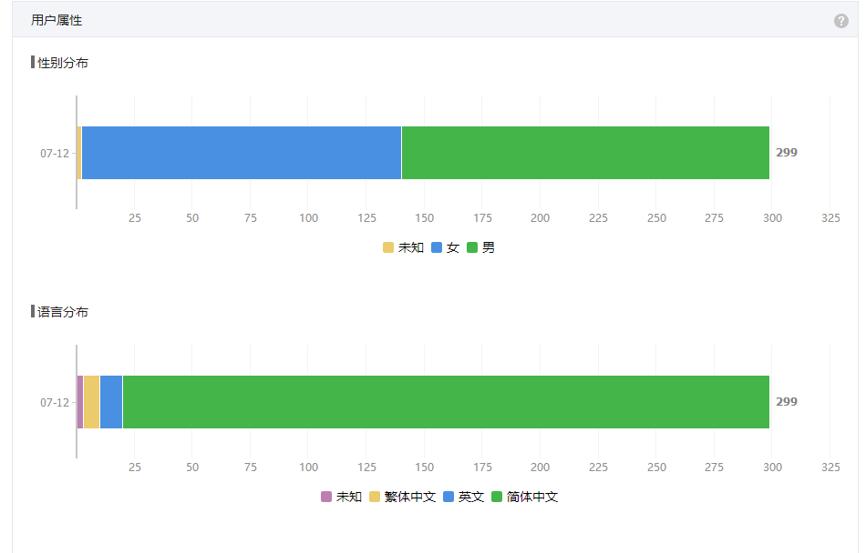Image resolution: width=866 pixels, height=553 pixels.
Task: Click the green 男 bar segment
Action: 585,153
